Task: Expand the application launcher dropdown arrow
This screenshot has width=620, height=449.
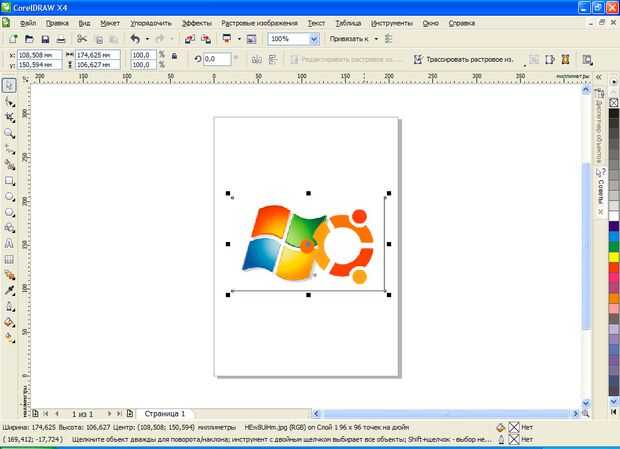Action: (239, 39)
